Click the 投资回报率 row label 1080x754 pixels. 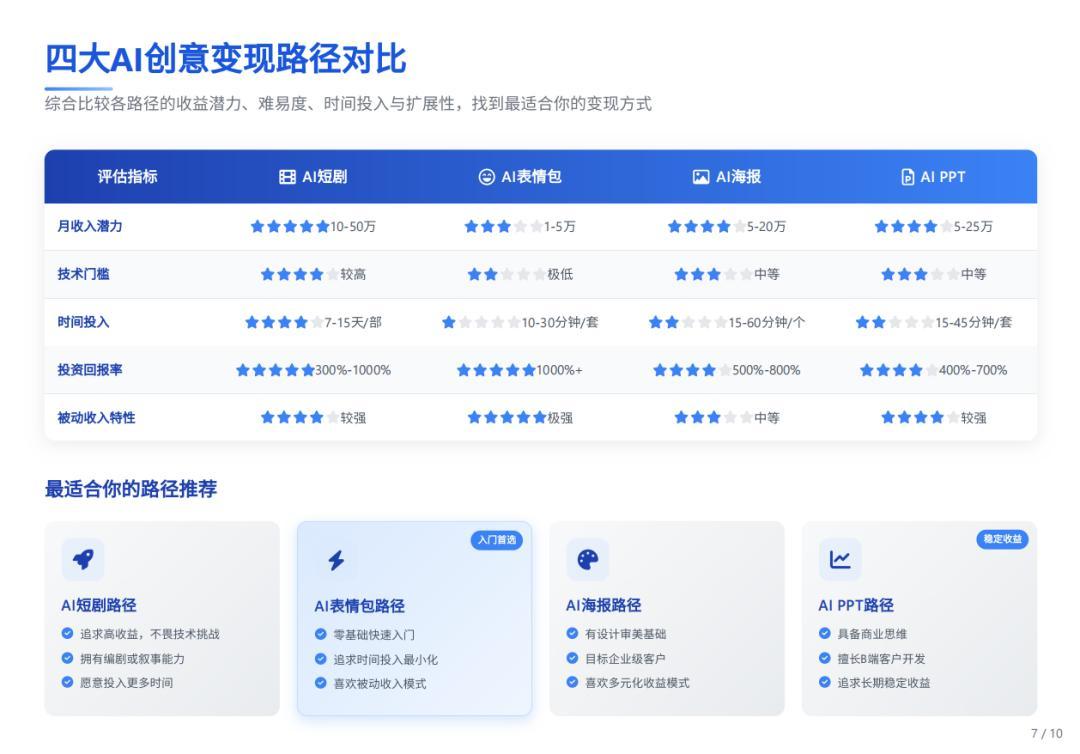[x=90, y=370]
